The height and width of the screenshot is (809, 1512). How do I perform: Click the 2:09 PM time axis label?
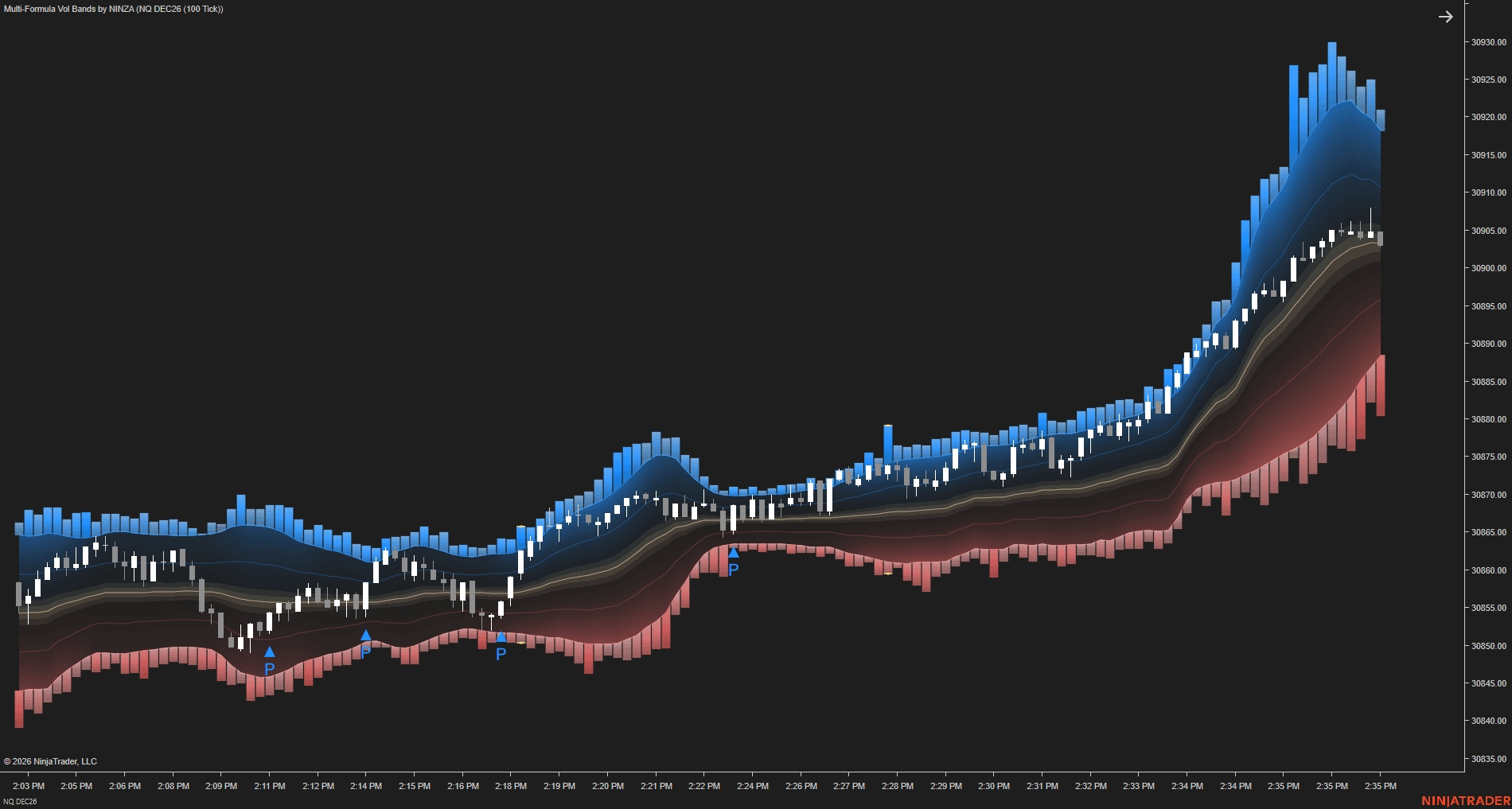click(x=221, y=786)
